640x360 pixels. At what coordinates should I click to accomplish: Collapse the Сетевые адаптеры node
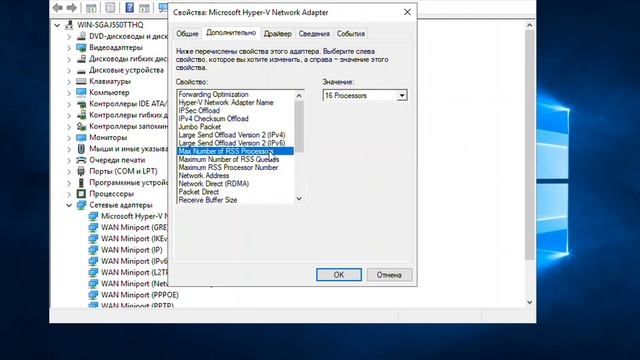pyautogui.click(x=69, y=205)
